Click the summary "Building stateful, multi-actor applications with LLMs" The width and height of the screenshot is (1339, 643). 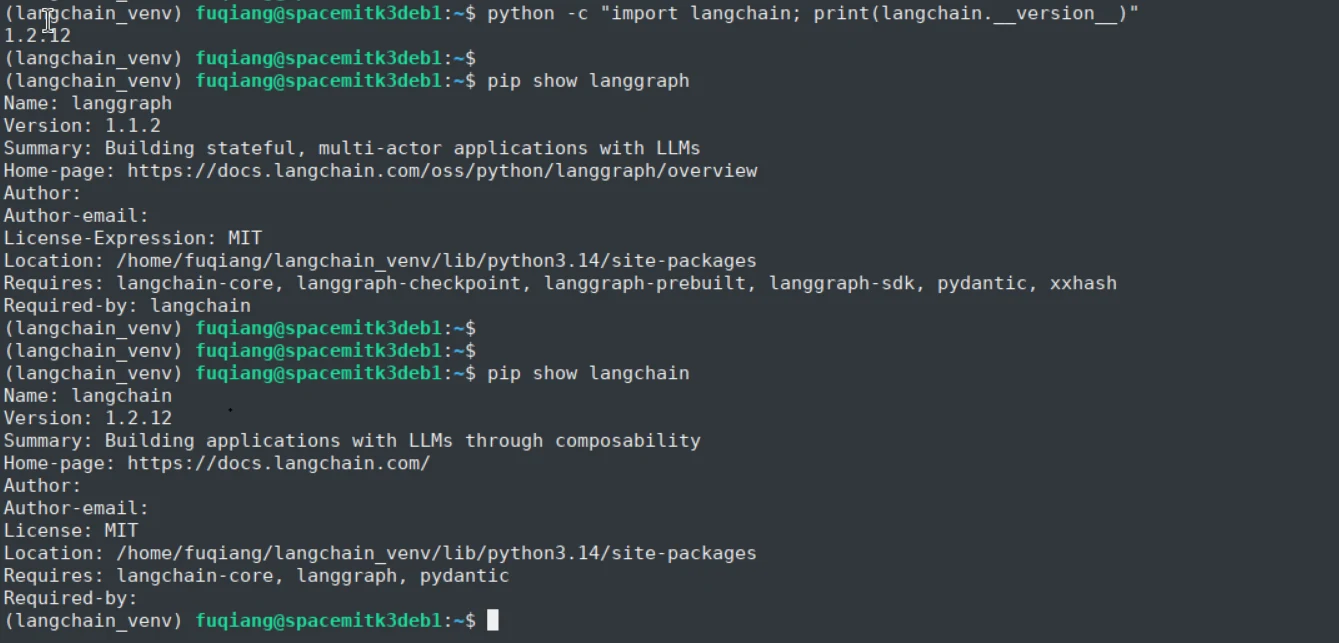[x=402, y=148]
